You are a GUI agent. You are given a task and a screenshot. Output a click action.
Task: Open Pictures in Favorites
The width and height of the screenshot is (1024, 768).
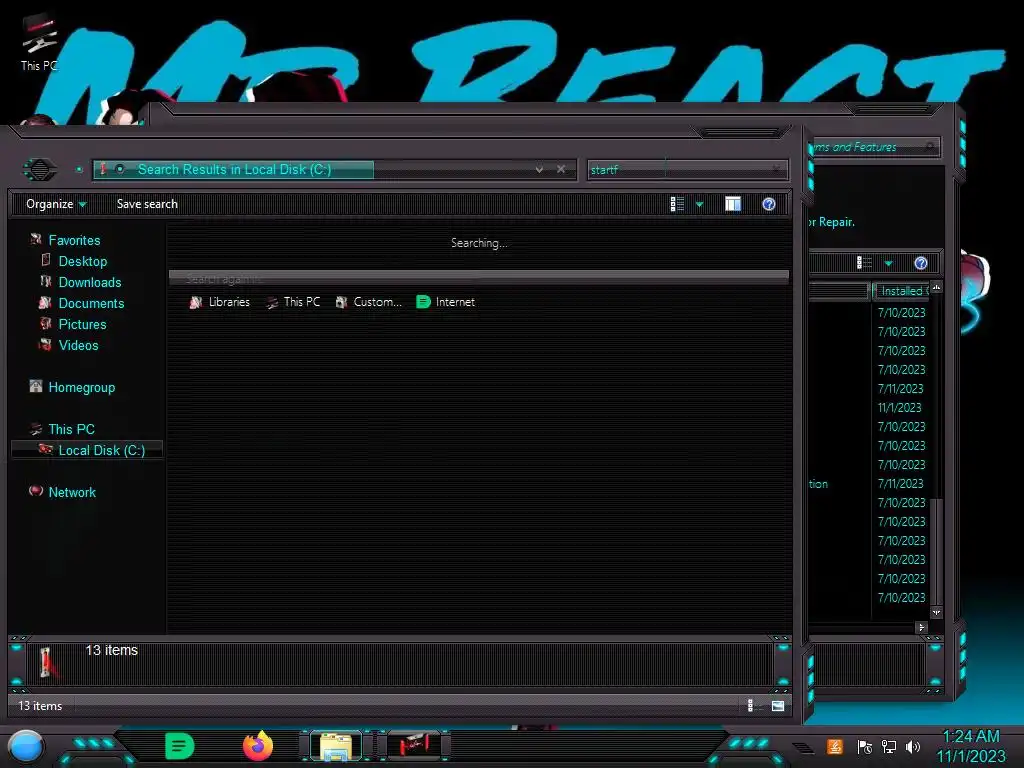click(x=82, y=324)
